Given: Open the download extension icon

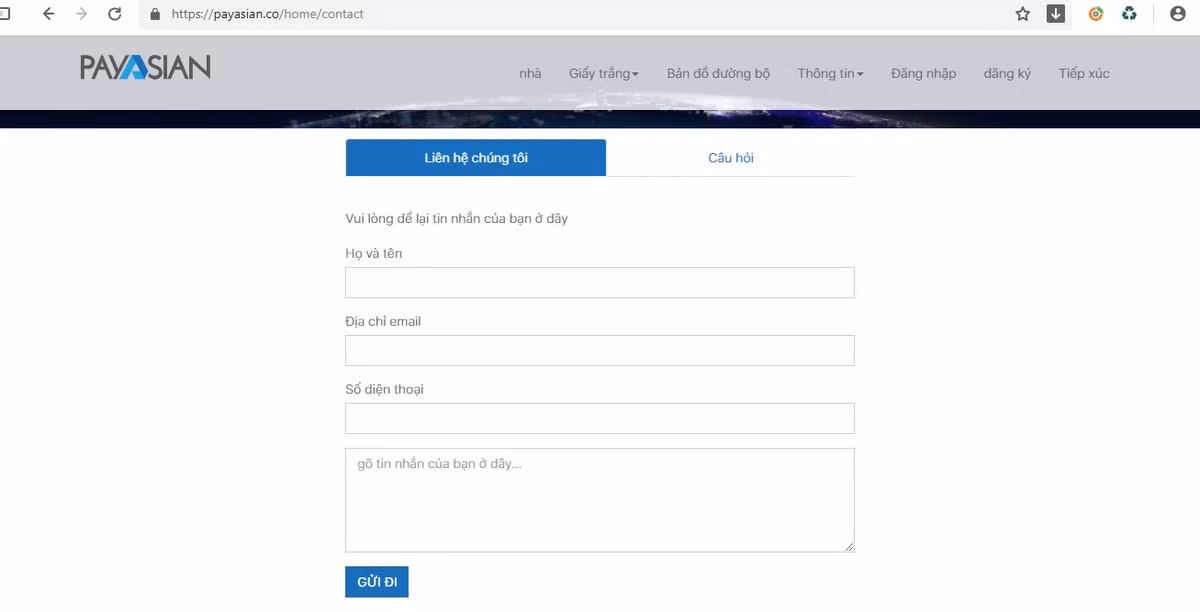Looking at the screenshot, I should click(1056, 14).
